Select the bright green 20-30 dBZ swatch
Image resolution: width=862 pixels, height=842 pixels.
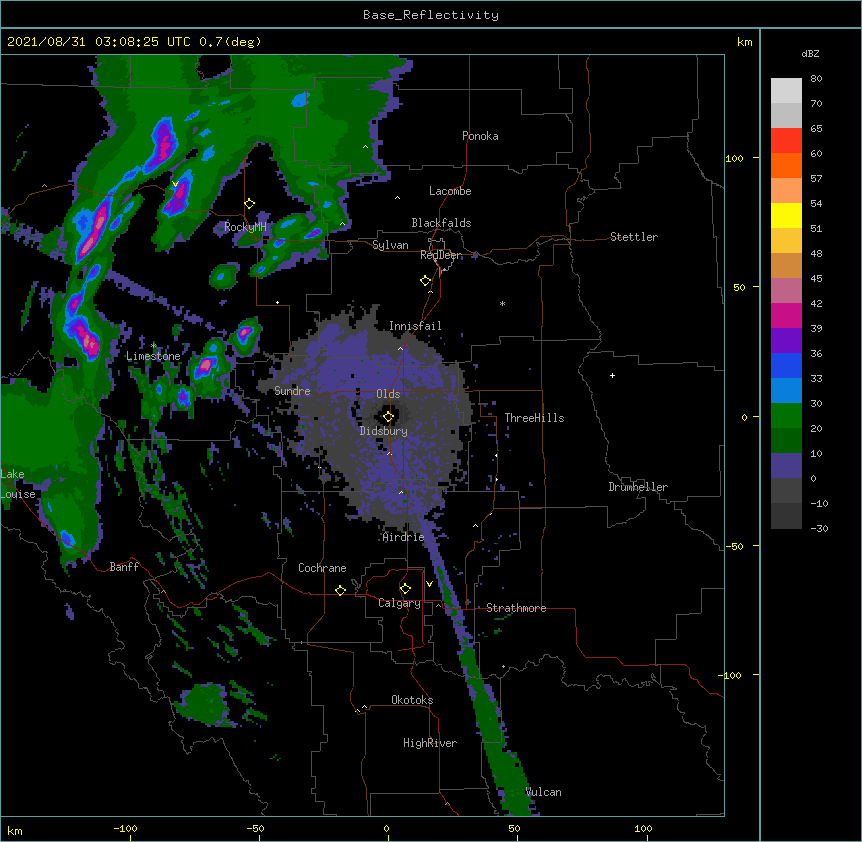(x=786, y=416)
